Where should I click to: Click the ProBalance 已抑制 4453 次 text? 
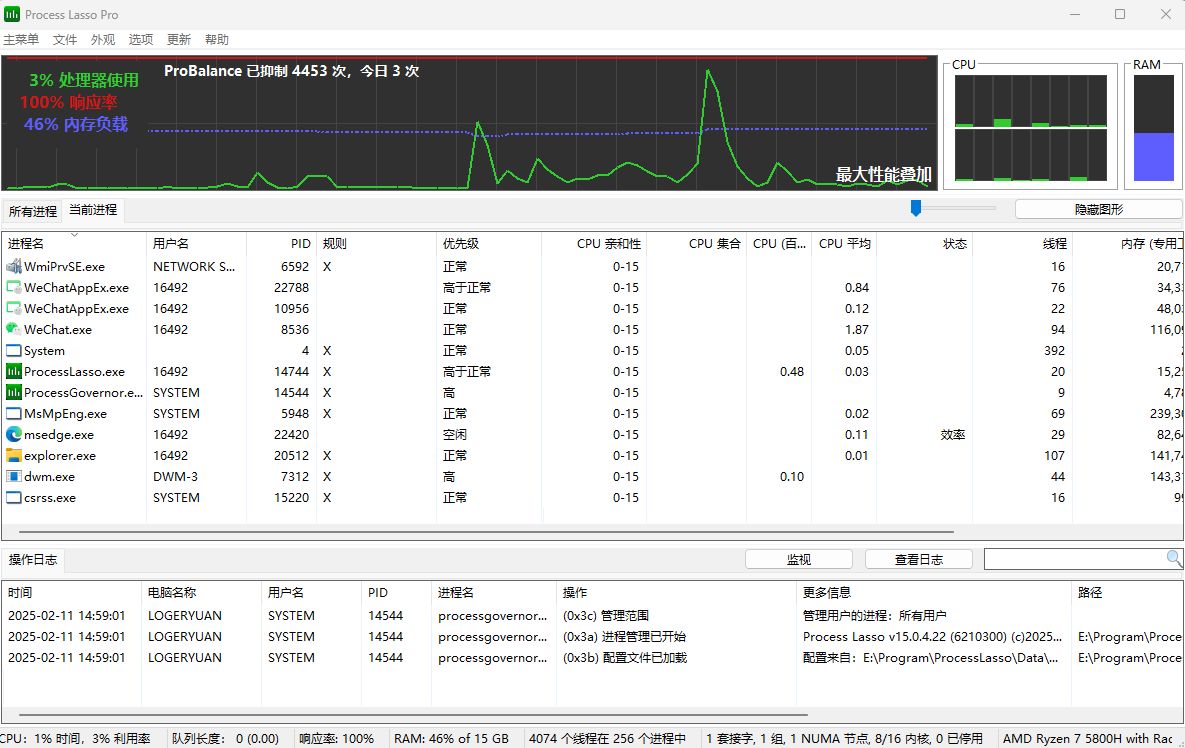click(x=292, y=71)
